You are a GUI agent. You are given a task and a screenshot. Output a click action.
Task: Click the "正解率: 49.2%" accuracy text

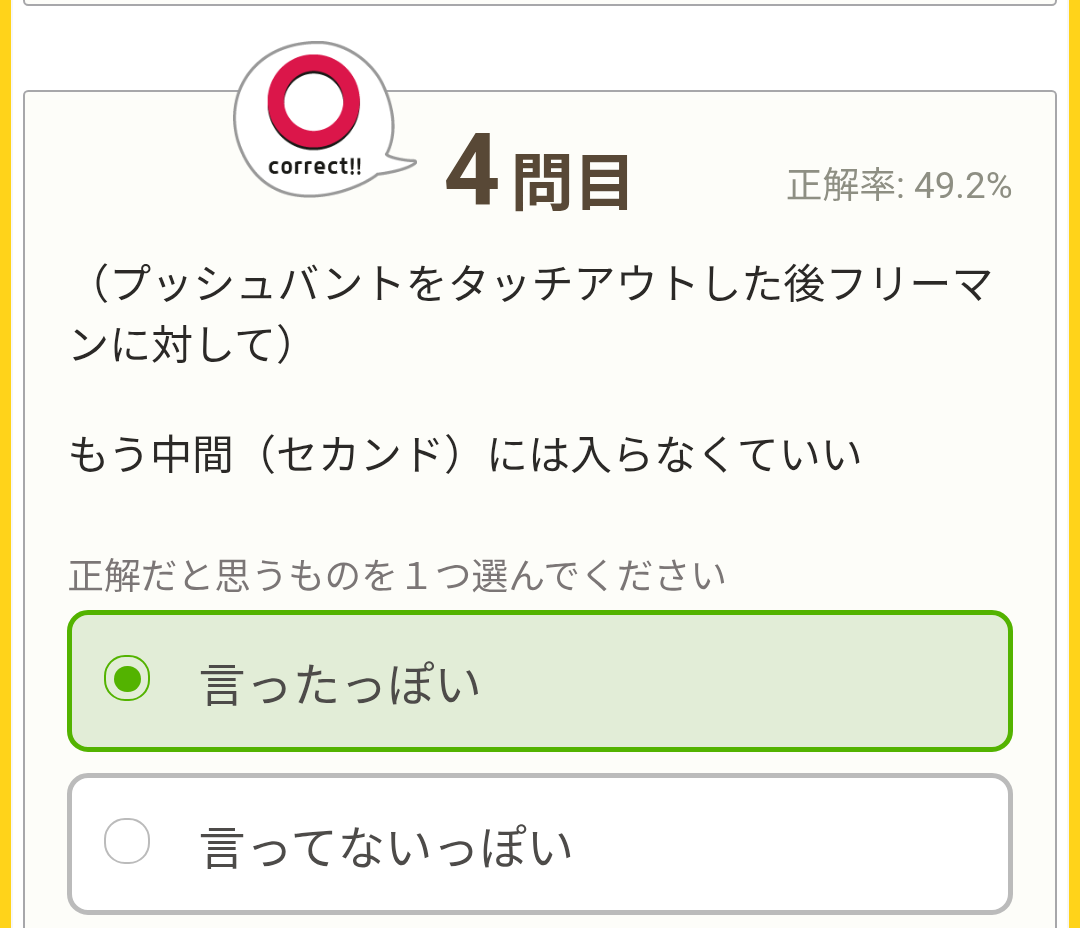[899, 186]
